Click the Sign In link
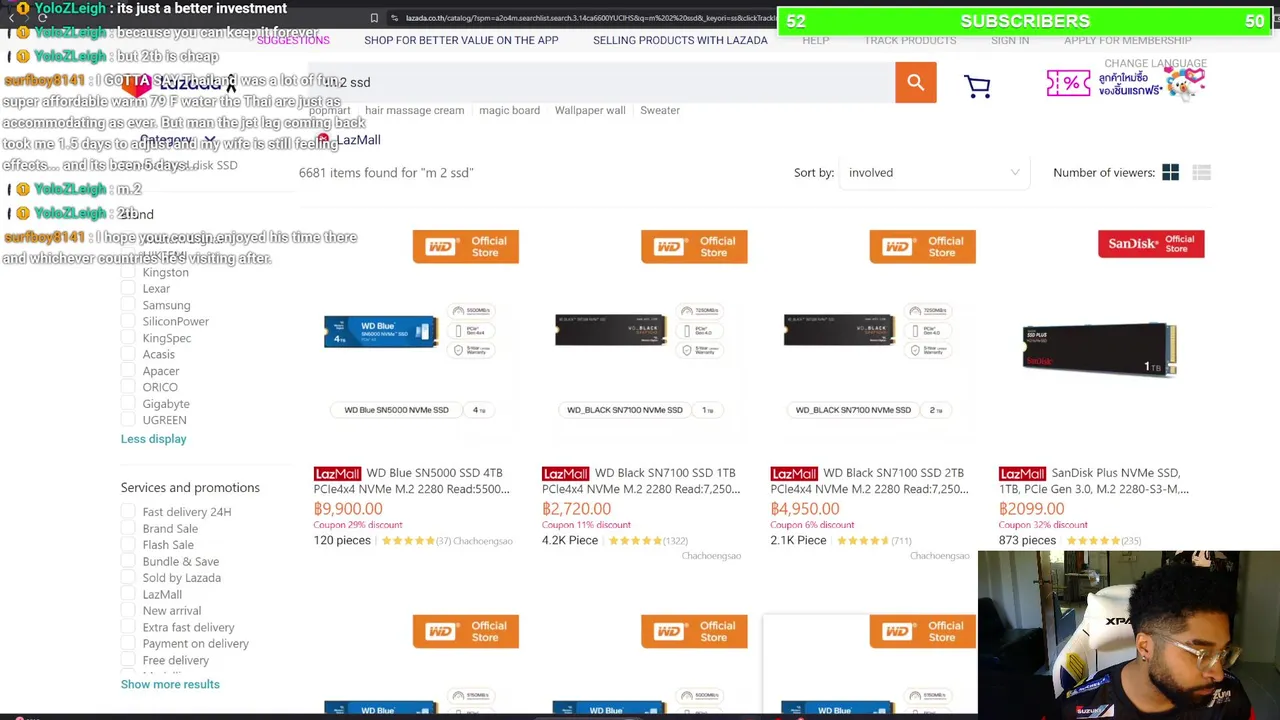The width and height of the screenshot is (1280, 720). coord(1010,40)
